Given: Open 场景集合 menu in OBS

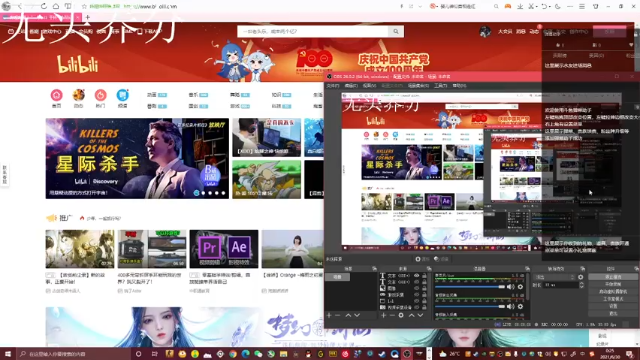Looking at the screenshot, I should pyautogui.click(x=418, y=86).
